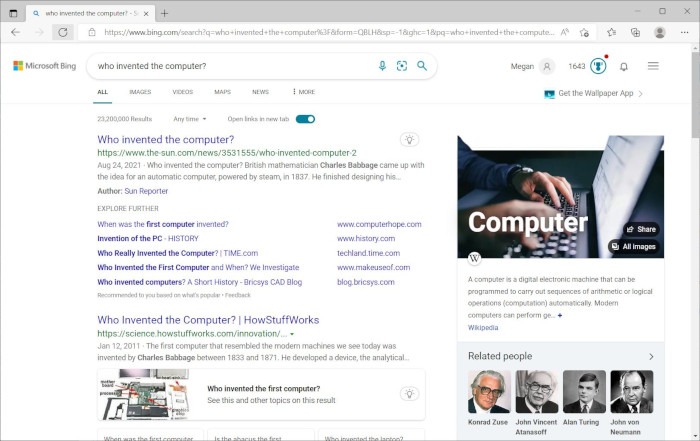Start voice search with microphone icon
700x441 pixels.
(382, 66)
